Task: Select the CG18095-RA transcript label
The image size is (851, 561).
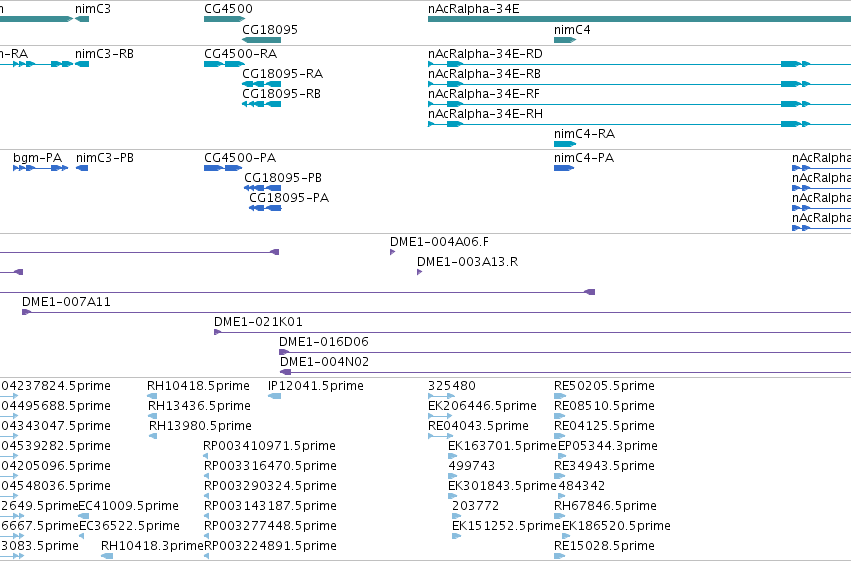Action: pyautogui.click(x=282, y=74)
